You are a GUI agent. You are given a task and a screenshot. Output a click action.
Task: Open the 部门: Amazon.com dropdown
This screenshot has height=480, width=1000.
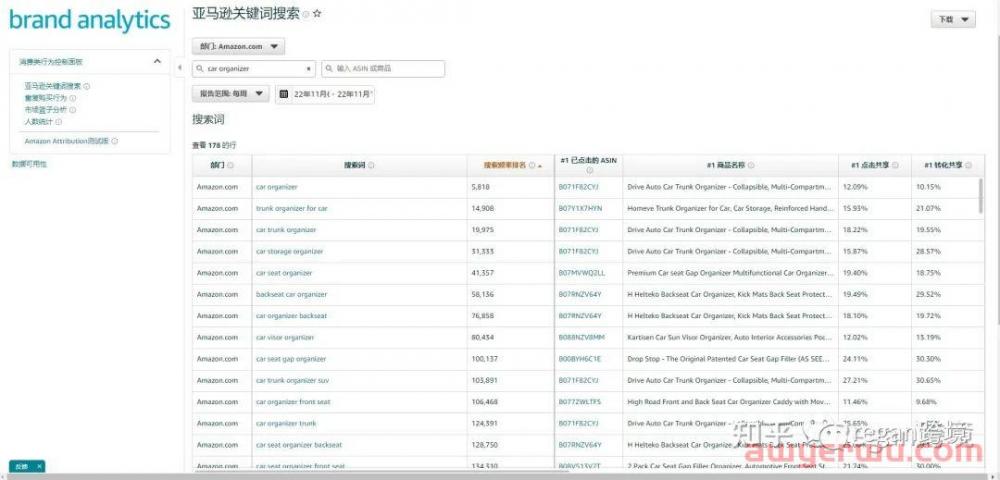click(x=239, y=47)
